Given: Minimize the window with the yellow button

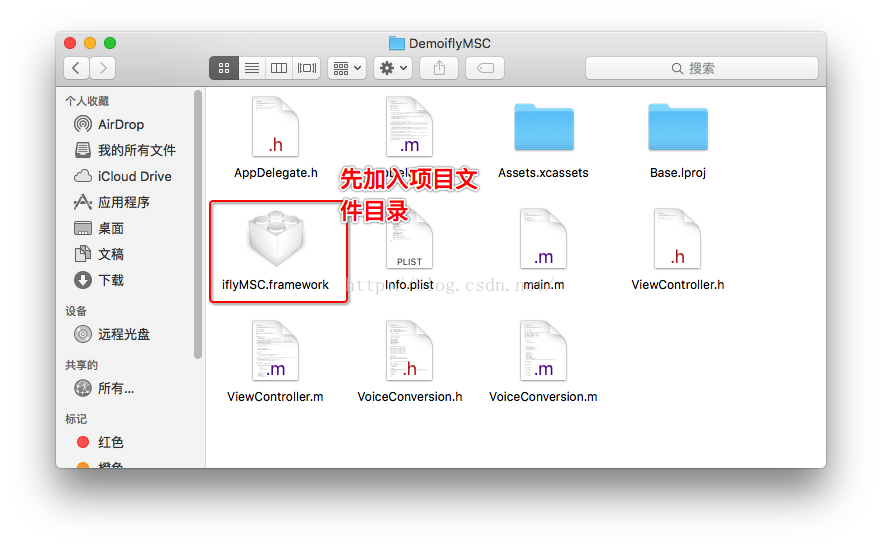Looking at the screenshot, I should tap(90, 43).
